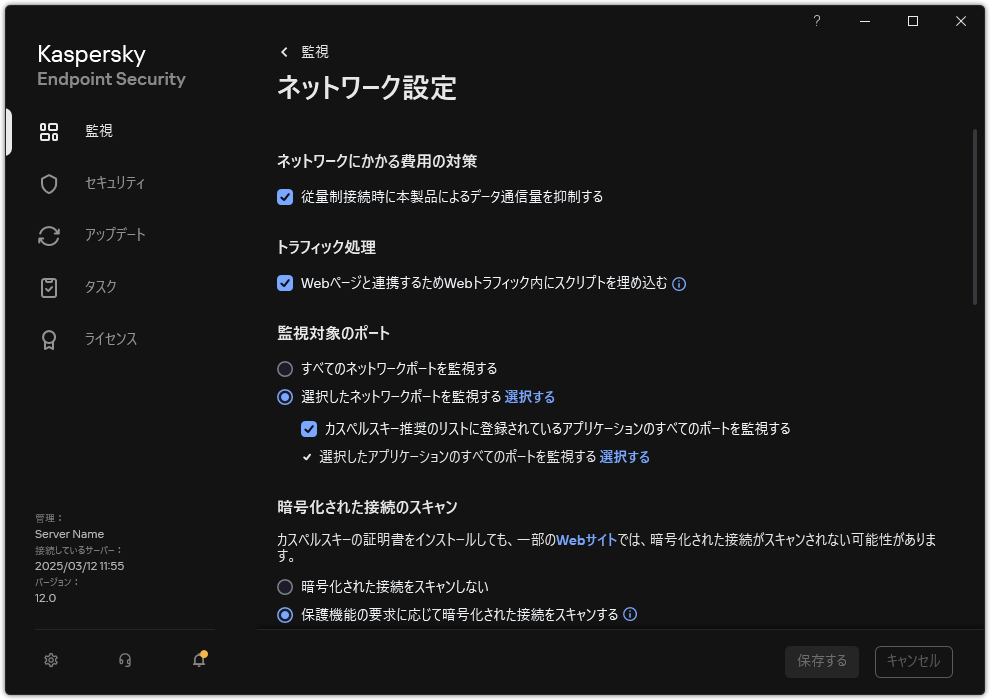The image size is (990, 700).
Task: Open notifications via bell icon
Action: tap(198, 661)
